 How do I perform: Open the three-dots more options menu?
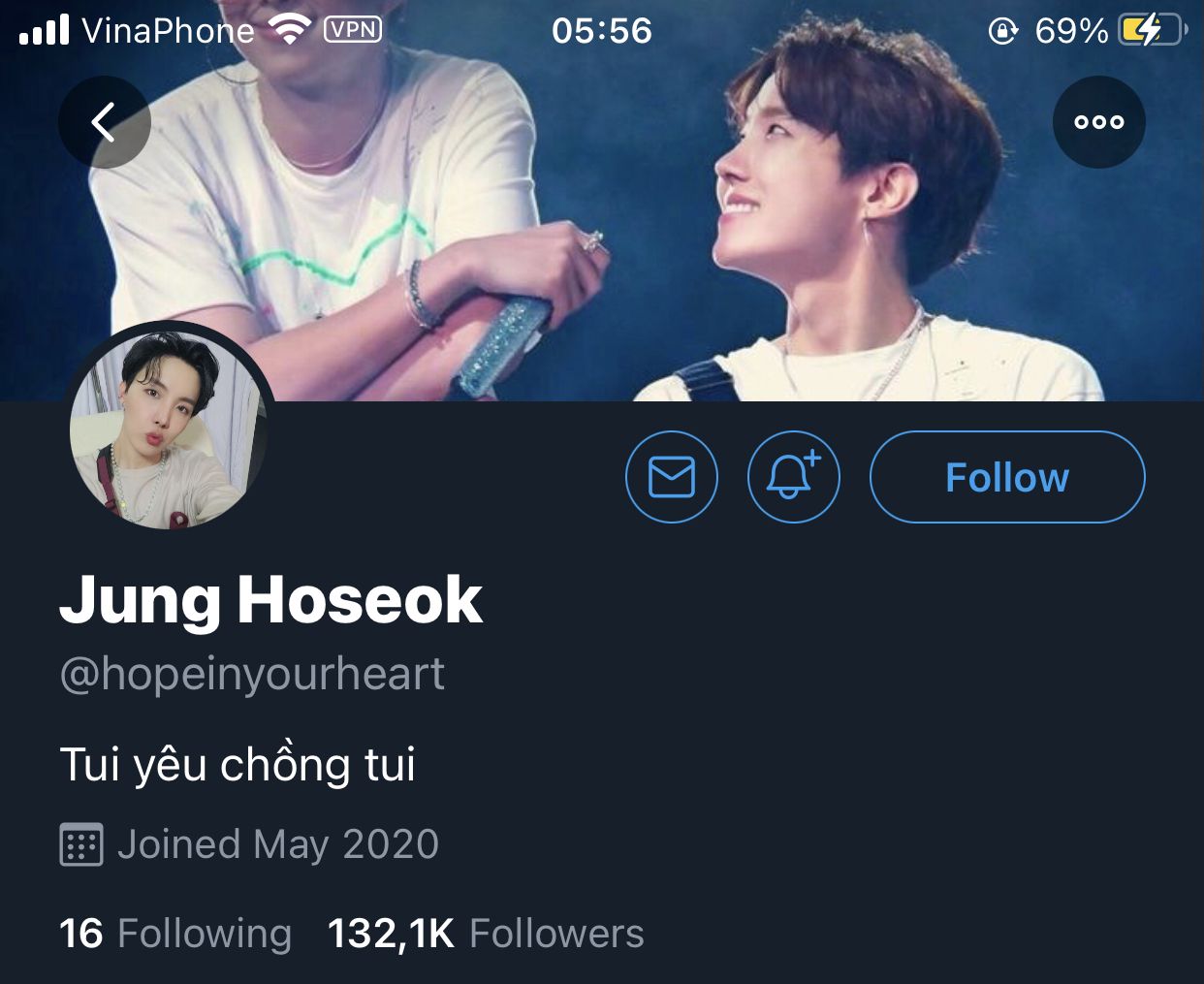pos(1099,122)
